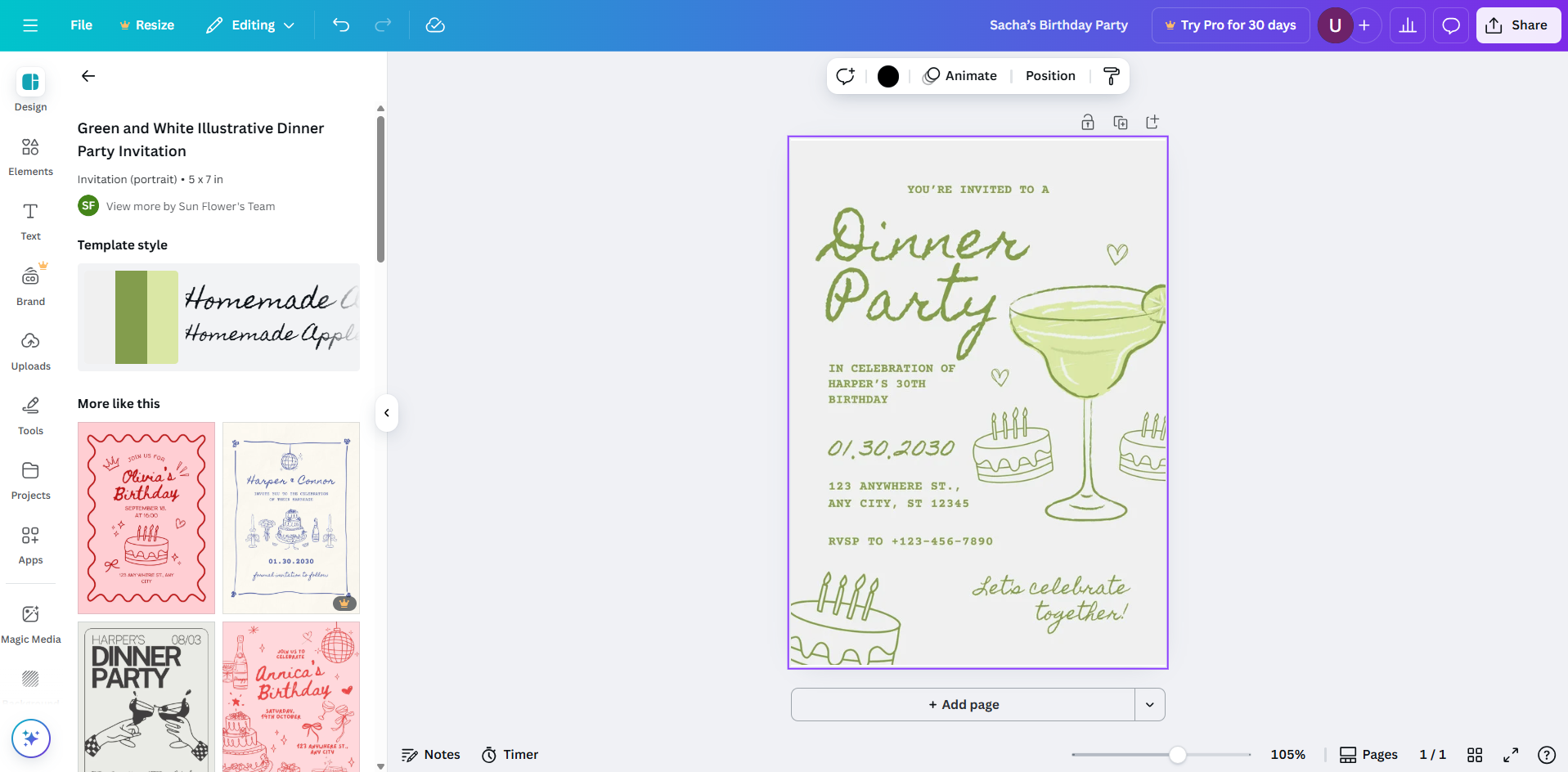
Task: Open the Add page dropdown arrow
Action: (1149, 704)
